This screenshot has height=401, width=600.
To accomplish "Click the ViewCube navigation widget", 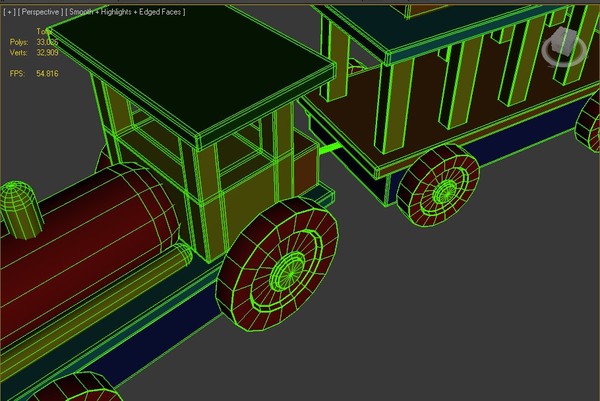I will [564, 47].
